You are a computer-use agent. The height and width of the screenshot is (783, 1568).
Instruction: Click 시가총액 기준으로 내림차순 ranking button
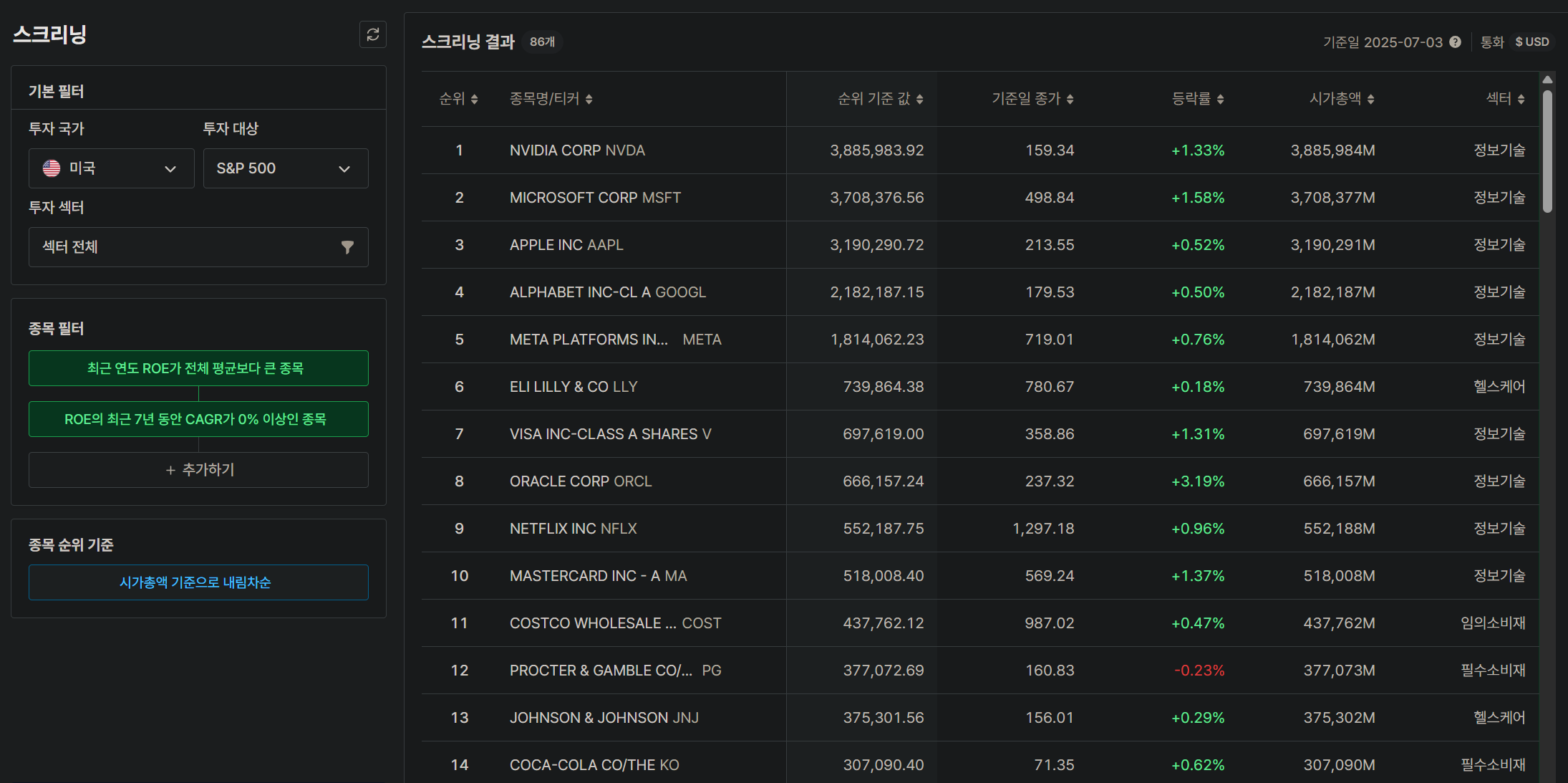click(x=198, y=582)
